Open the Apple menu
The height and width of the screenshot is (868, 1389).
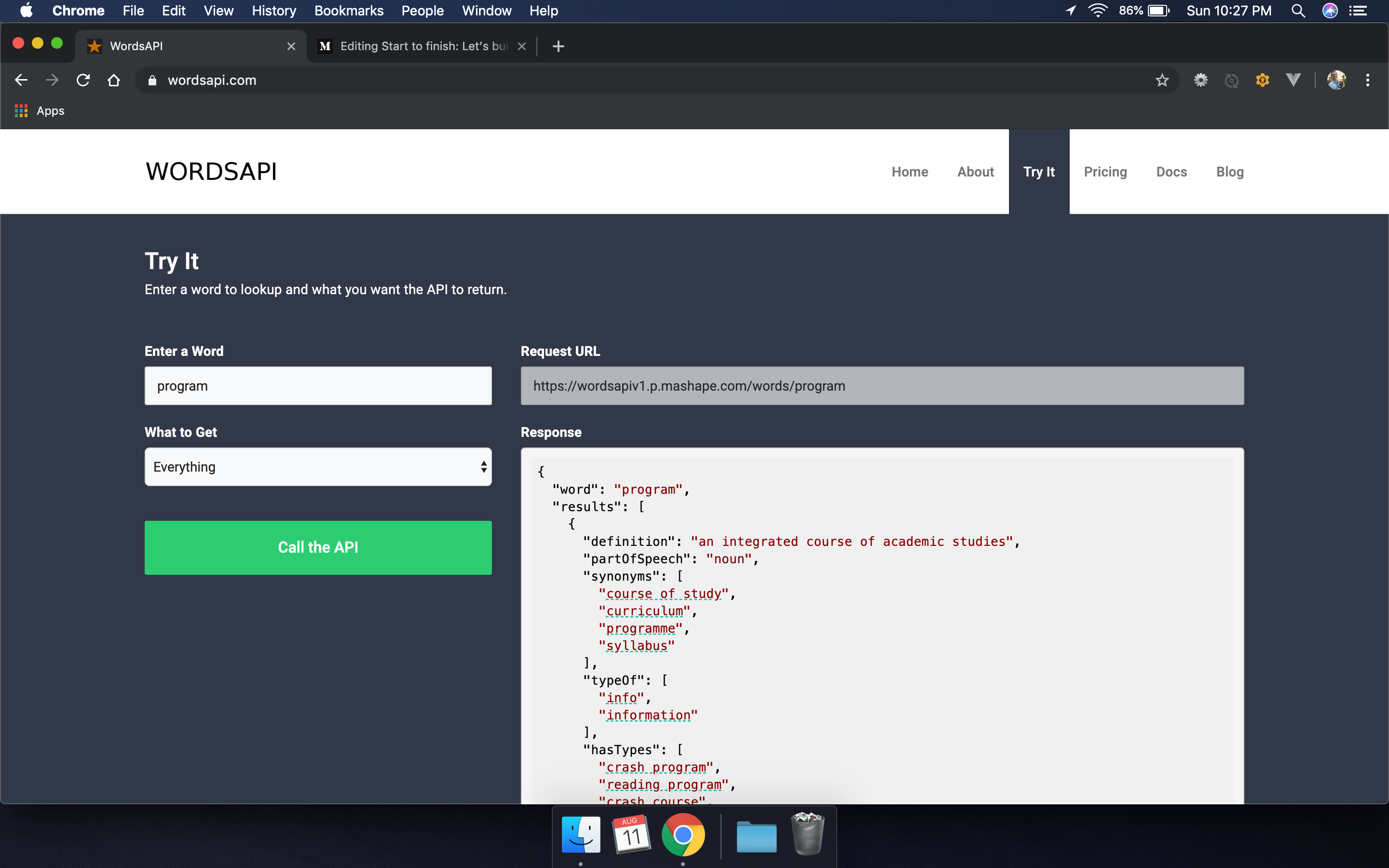pos(27,10)
